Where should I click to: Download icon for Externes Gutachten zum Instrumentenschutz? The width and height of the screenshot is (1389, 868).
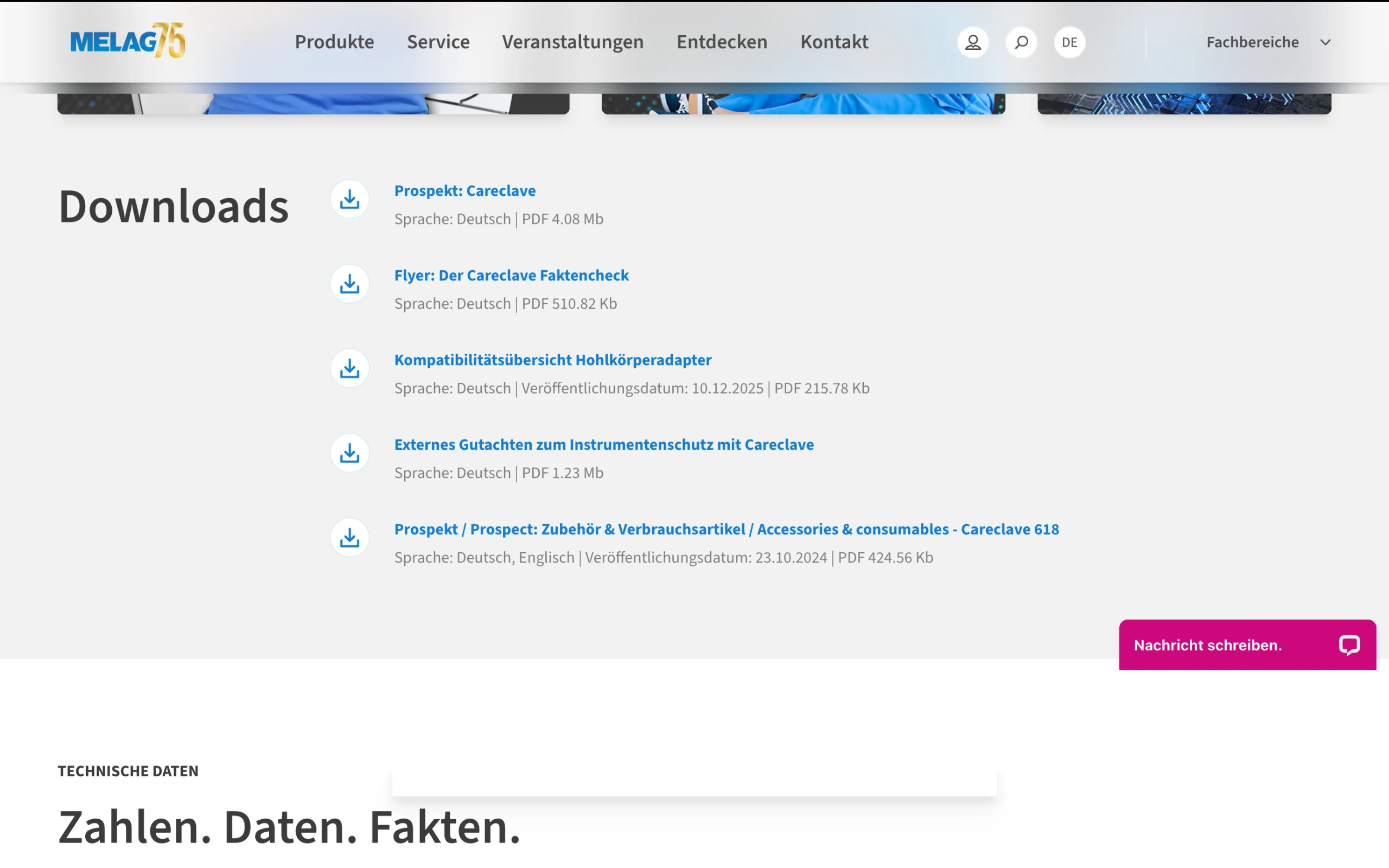point(349,453)
